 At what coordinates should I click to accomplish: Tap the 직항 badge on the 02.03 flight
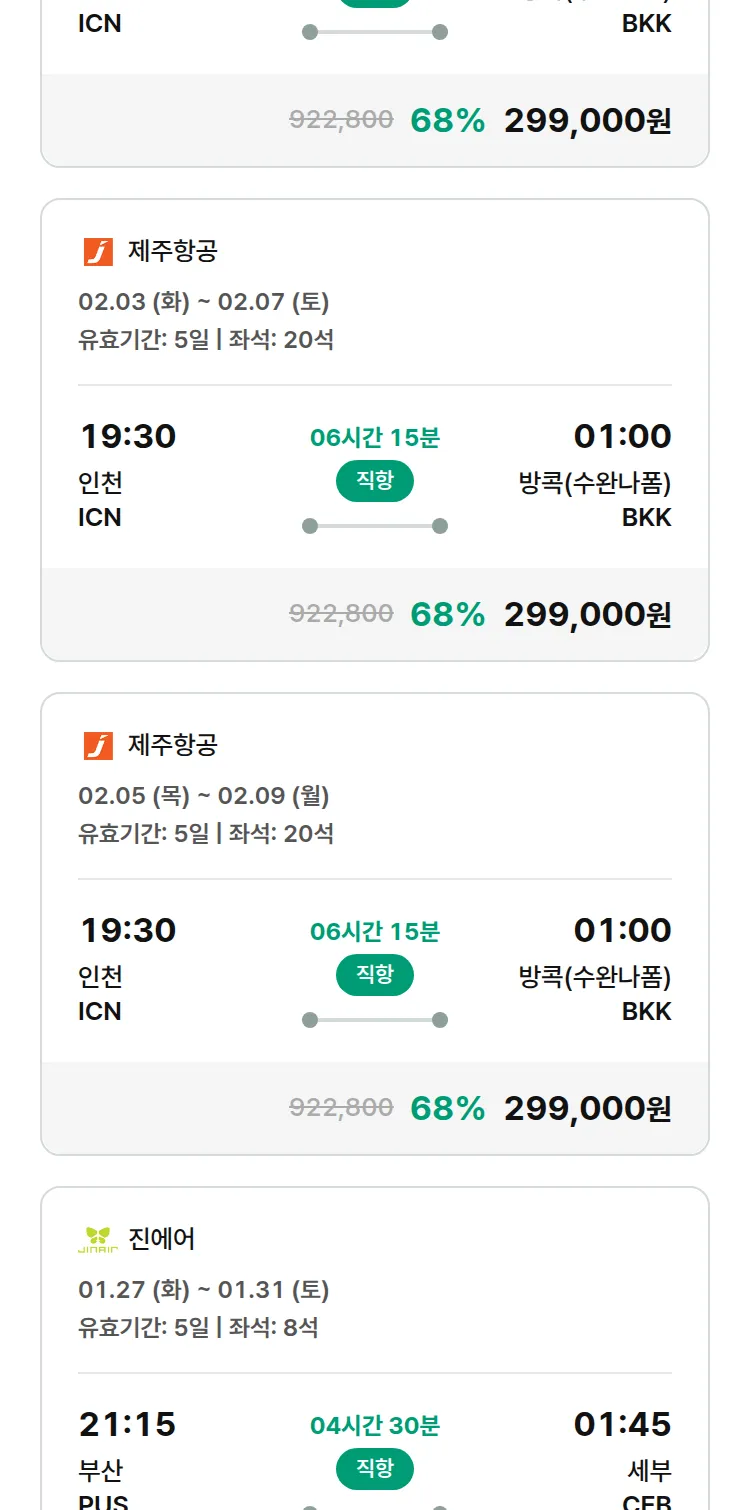point(375,481)
